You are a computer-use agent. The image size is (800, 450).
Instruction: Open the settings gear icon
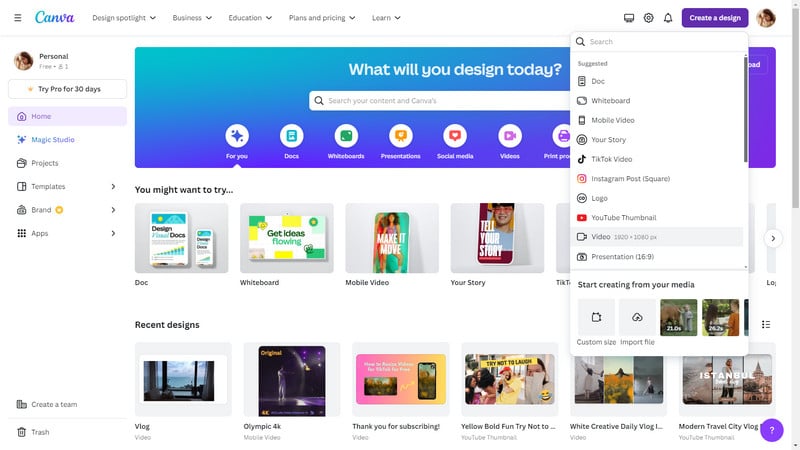[648, 18]
